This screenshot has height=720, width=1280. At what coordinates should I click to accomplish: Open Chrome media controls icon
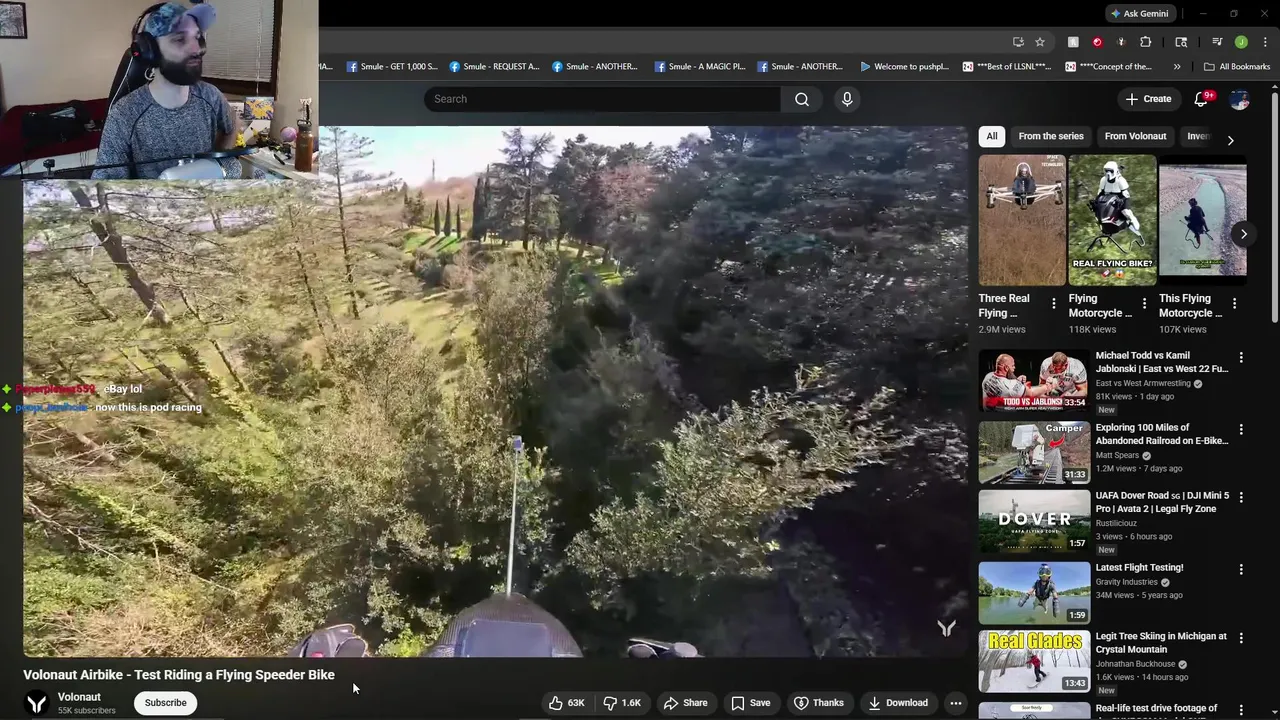tap(1217, 42)
